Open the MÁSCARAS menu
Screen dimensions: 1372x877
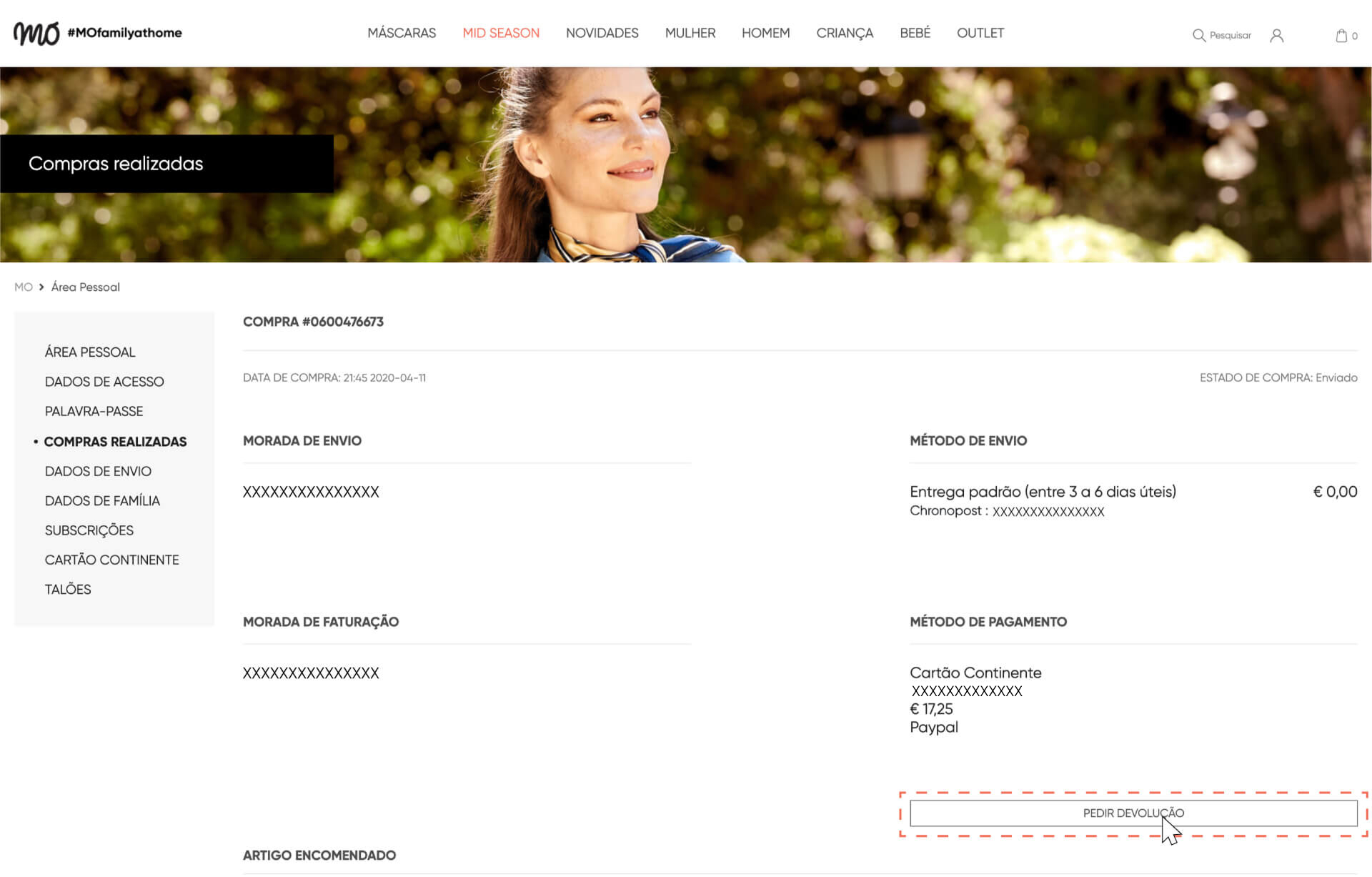coord(402,33)
